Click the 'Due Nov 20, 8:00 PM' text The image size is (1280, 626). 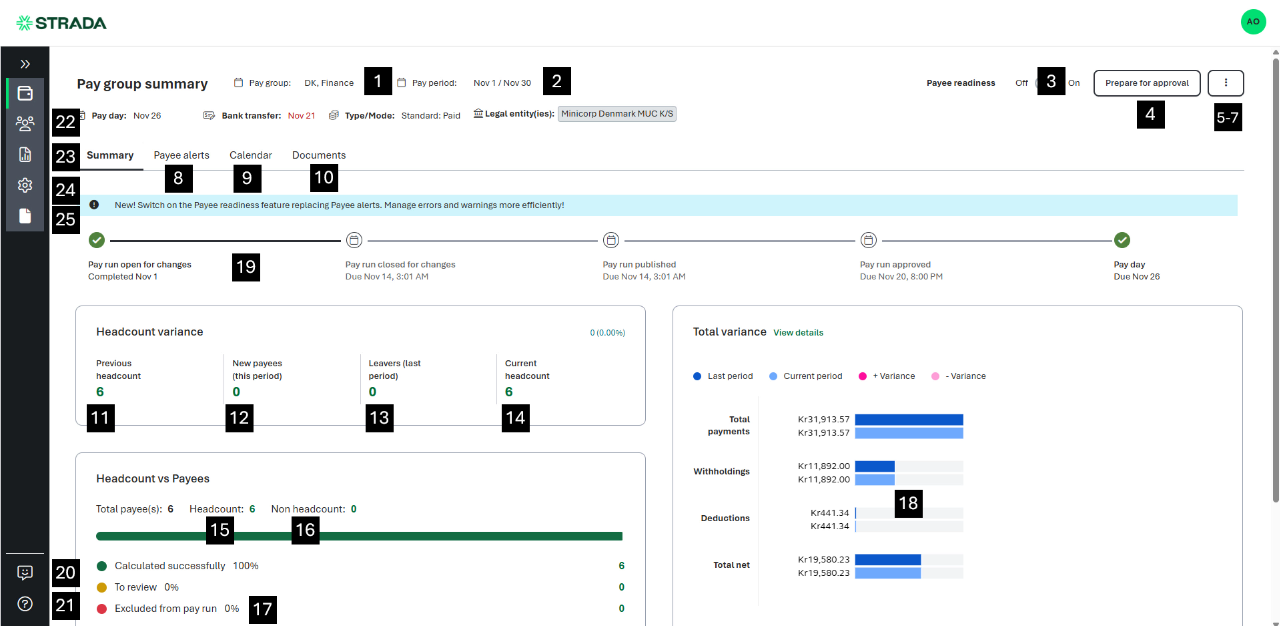click(x=901, y=276)
